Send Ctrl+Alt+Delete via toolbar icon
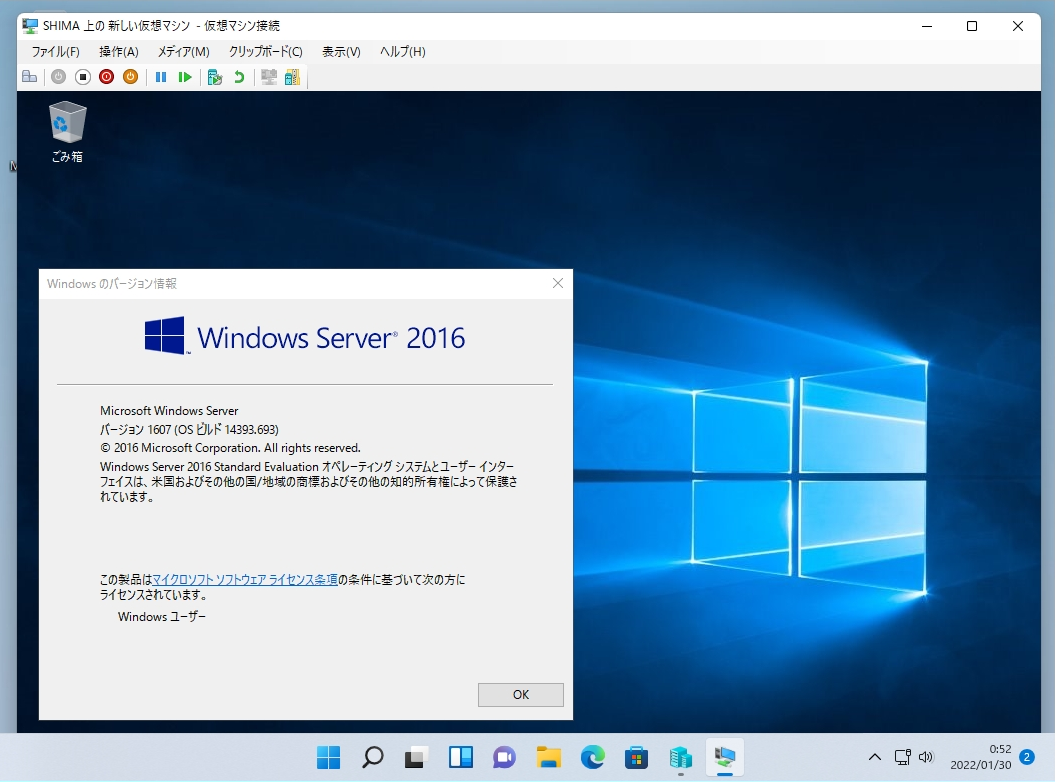The height and width of the screenshot is (782, 1055). 30,77
